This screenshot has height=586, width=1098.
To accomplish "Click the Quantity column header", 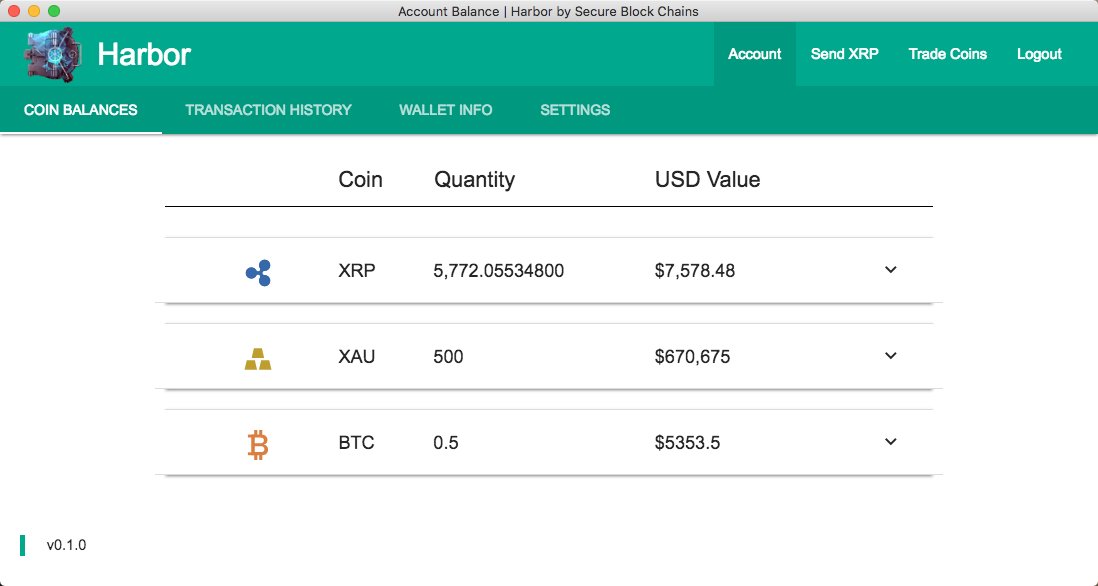I will (474, 179).
